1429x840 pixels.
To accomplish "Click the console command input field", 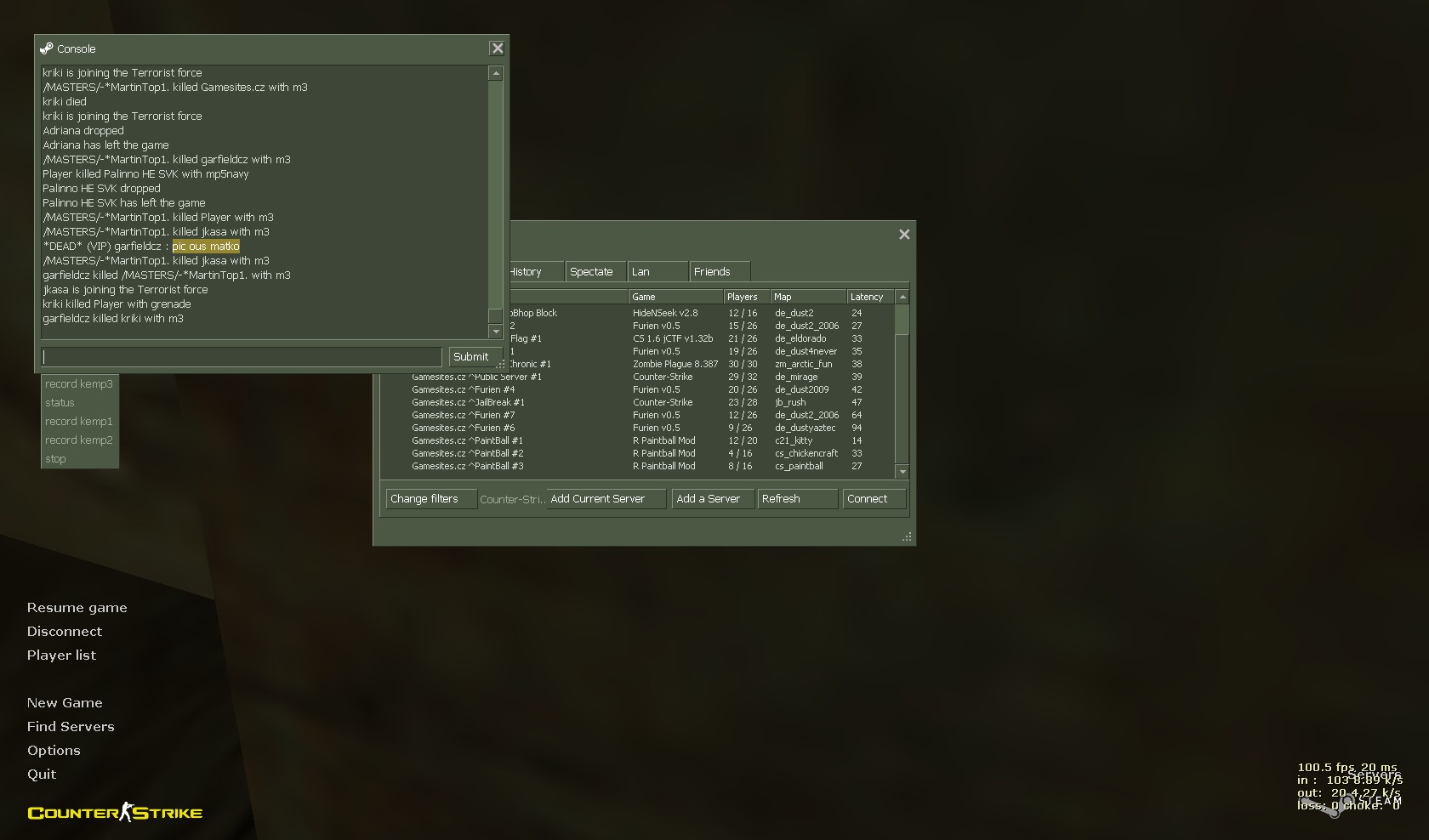I will [242, 357].
